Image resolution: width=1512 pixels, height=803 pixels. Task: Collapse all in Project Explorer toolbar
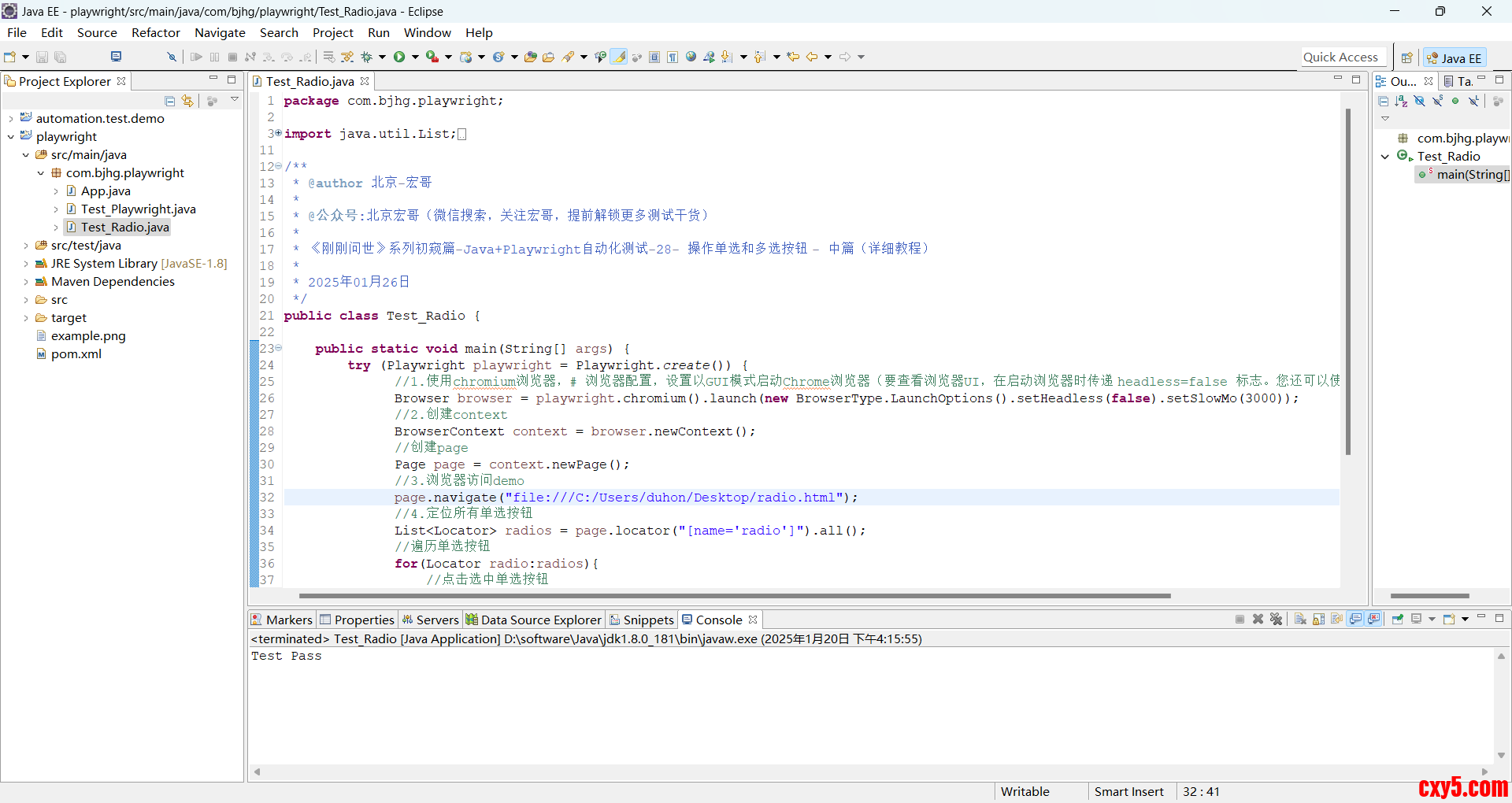point(169,101)
